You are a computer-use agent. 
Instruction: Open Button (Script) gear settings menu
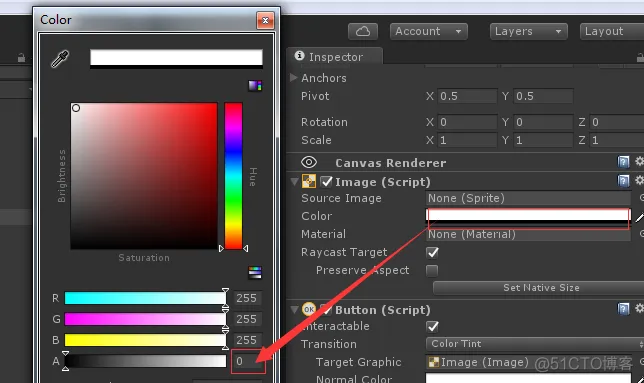(x=639, y=308)
